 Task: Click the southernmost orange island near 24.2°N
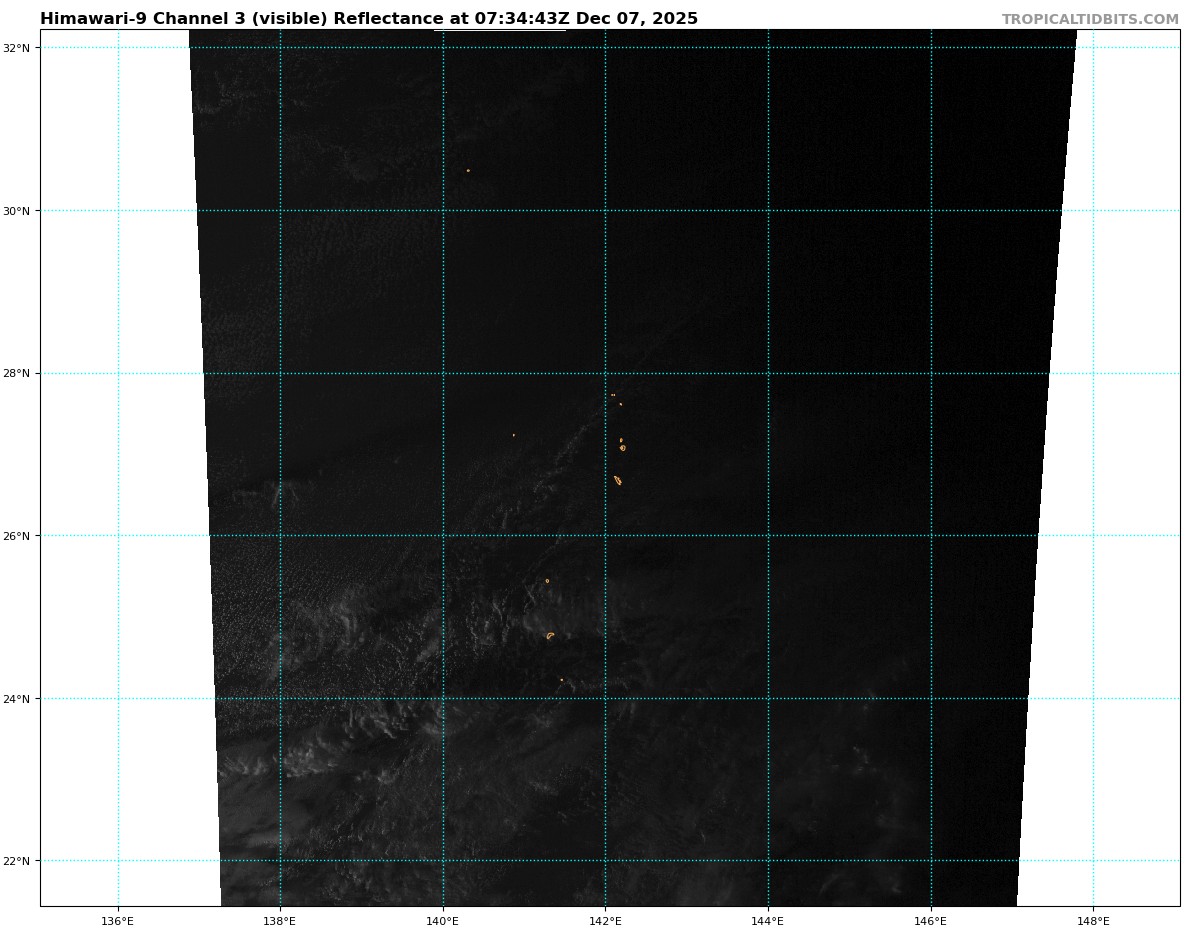562,680
